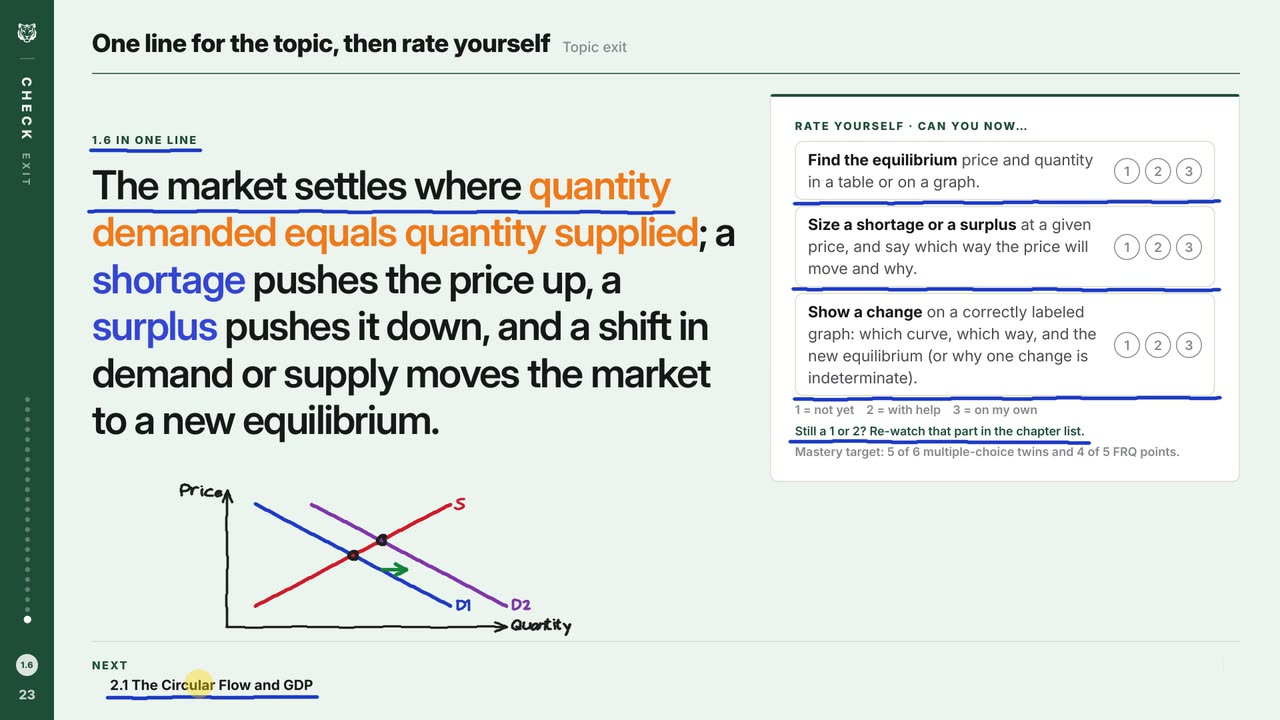Click the active white progress dot in the sidebar
1280x720 pixels.
pos(27,620)
